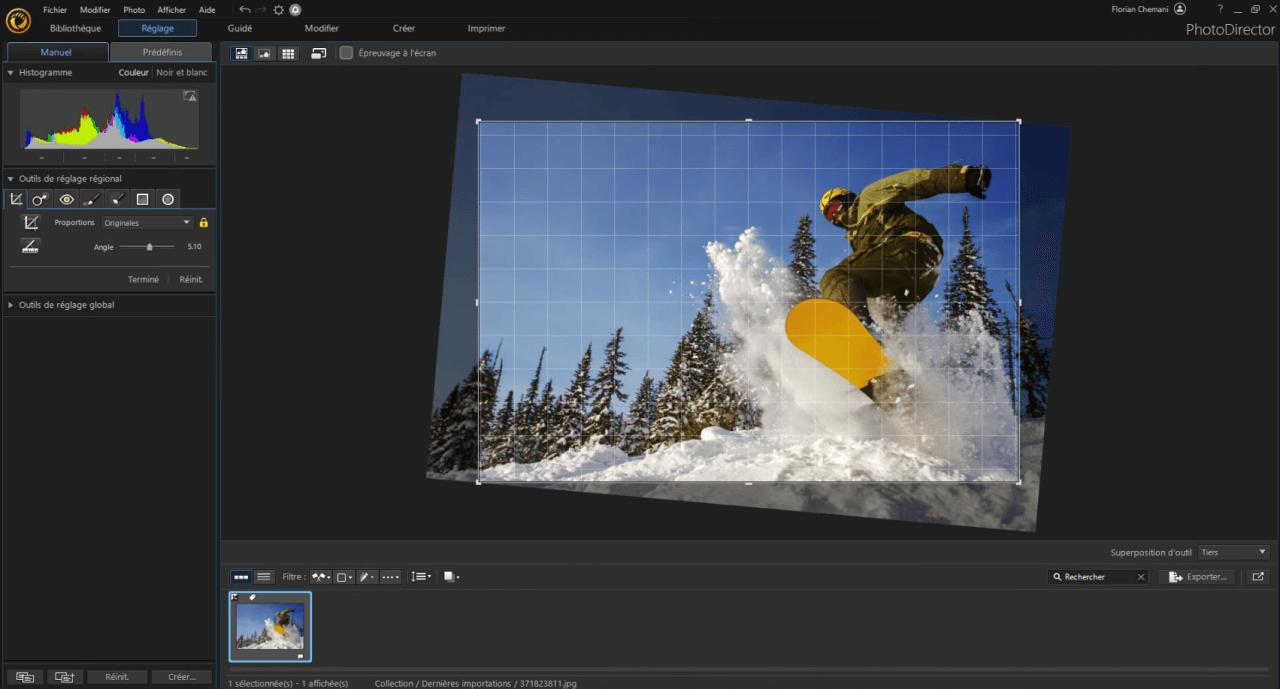Image resolution: width=1280 pixels, height=689 pixels.
Task: Click the viewer swap display icon
Action: point(319,53)
